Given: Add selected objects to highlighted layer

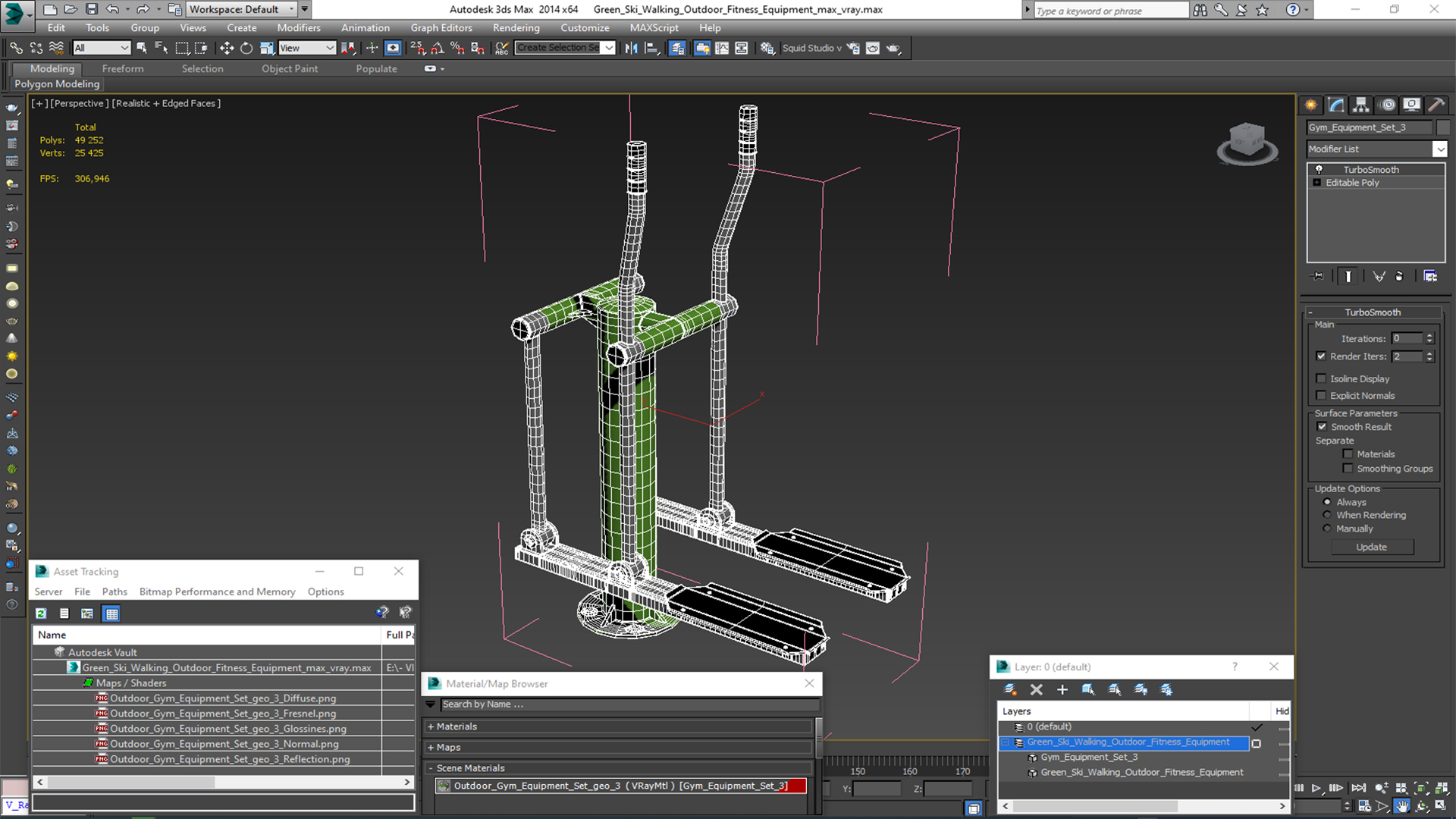Looking at the screenshot, I should coord(1062,689).
